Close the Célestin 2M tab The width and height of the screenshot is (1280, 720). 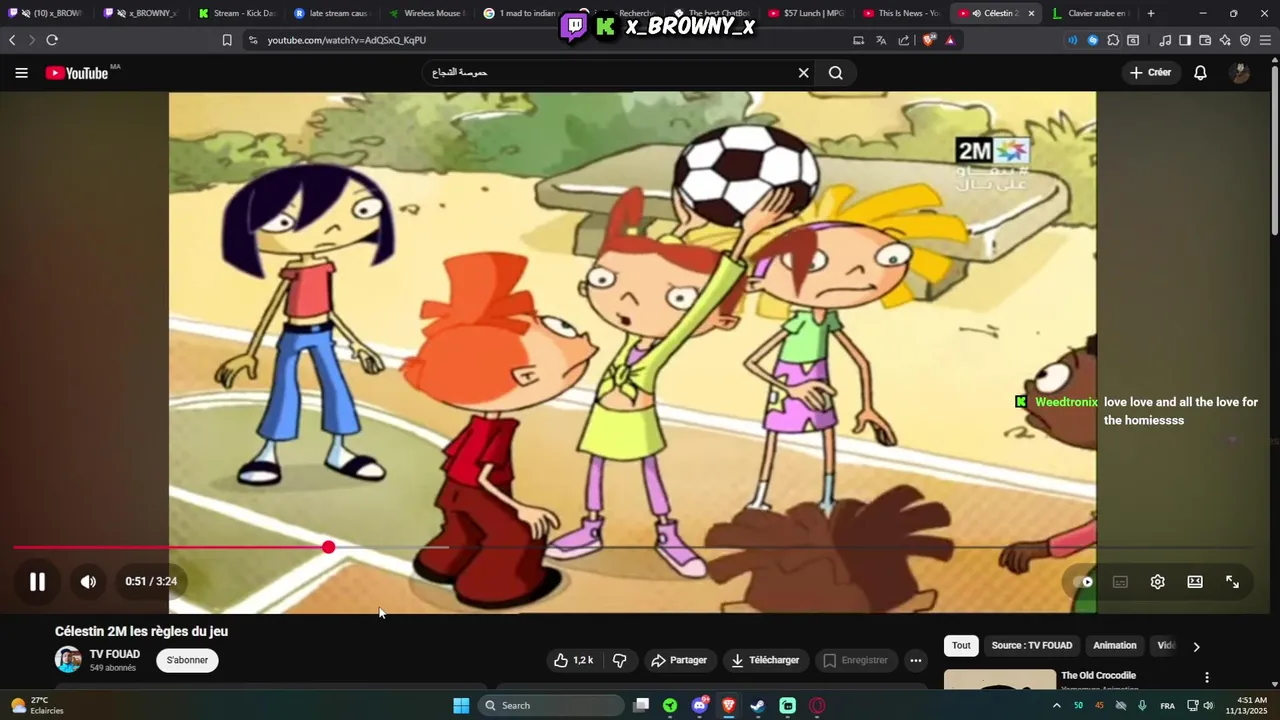[x=1031, y=13]
